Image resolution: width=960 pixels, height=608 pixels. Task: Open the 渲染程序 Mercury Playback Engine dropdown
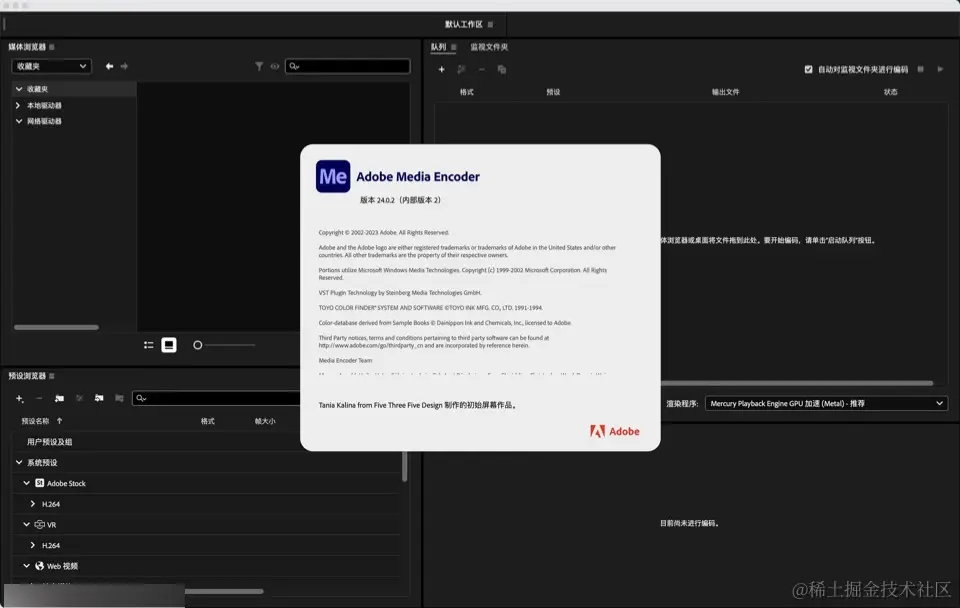827,403
